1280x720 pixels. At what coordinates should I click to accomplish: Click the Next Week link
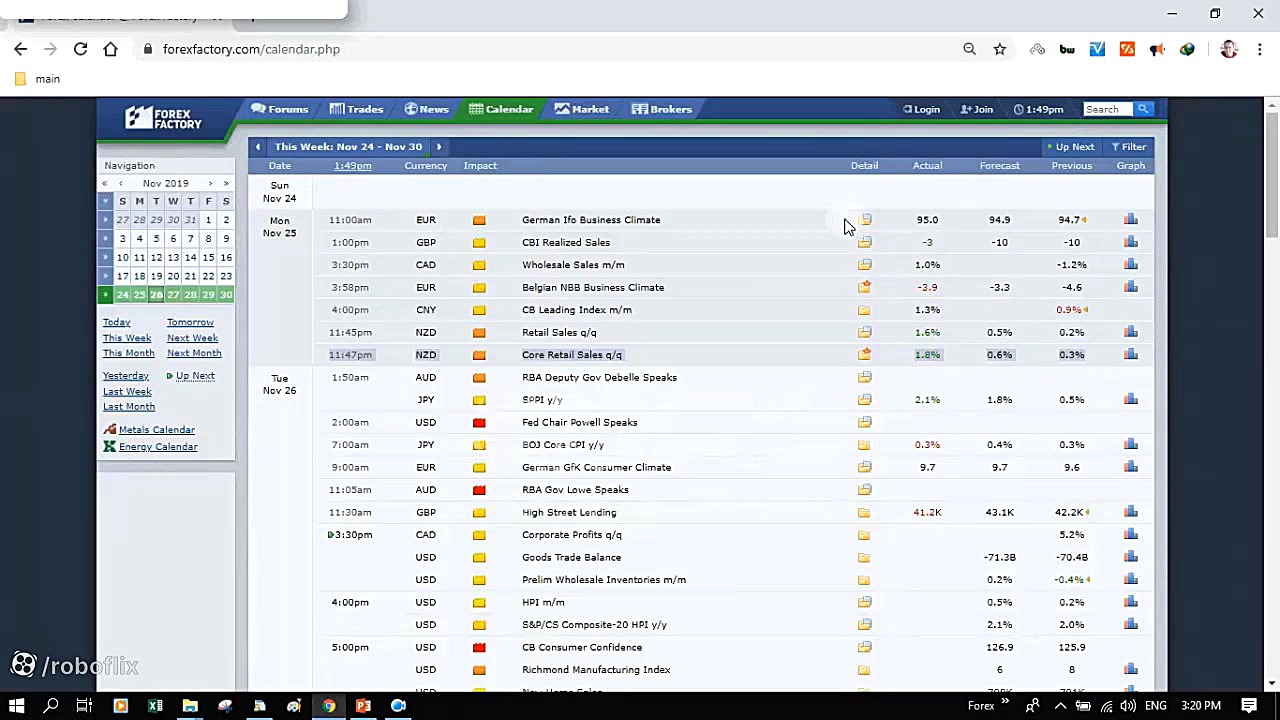pyautogui.click(x=192, y=338)
